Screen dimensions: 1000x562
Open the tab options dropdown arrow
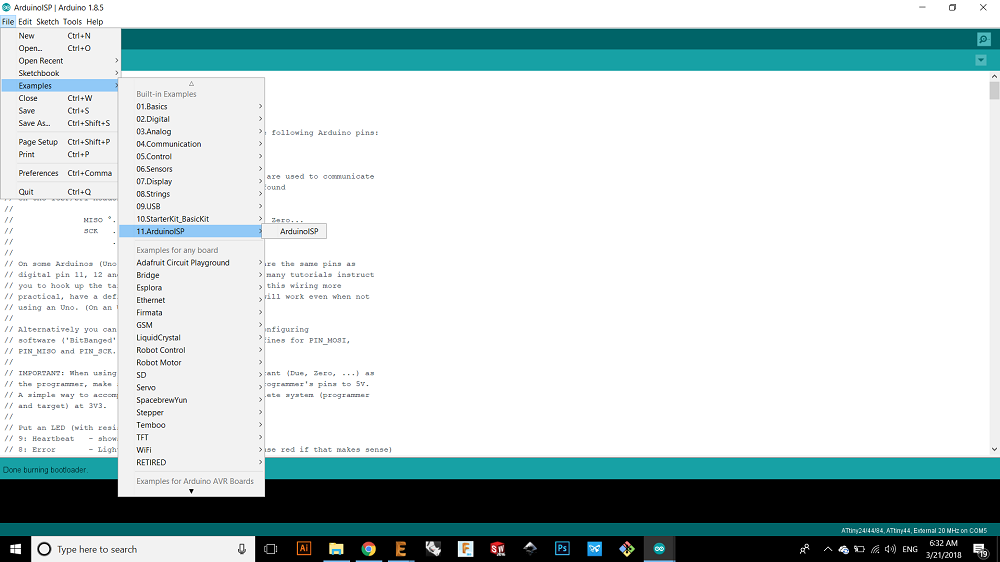(x=981, y=61)
